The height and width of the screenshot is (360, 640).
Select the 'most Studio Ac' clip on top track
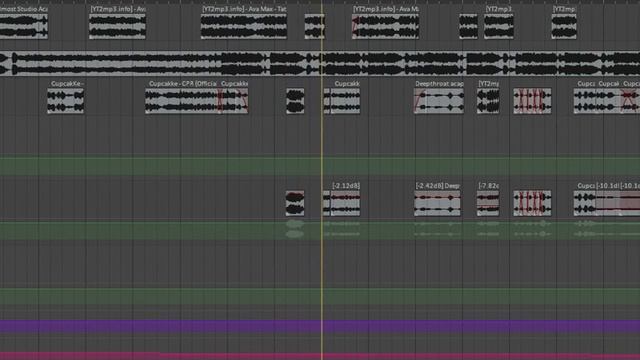(24, 27)
